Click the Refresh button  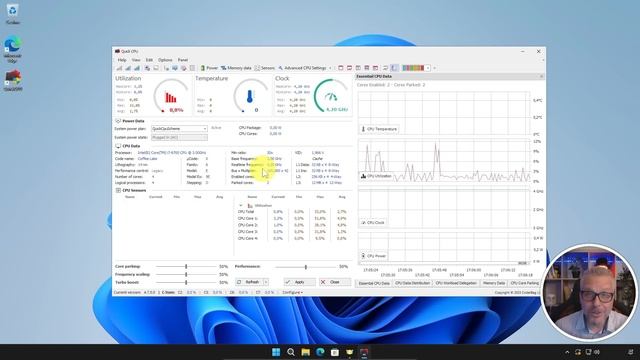pos(249,282)
